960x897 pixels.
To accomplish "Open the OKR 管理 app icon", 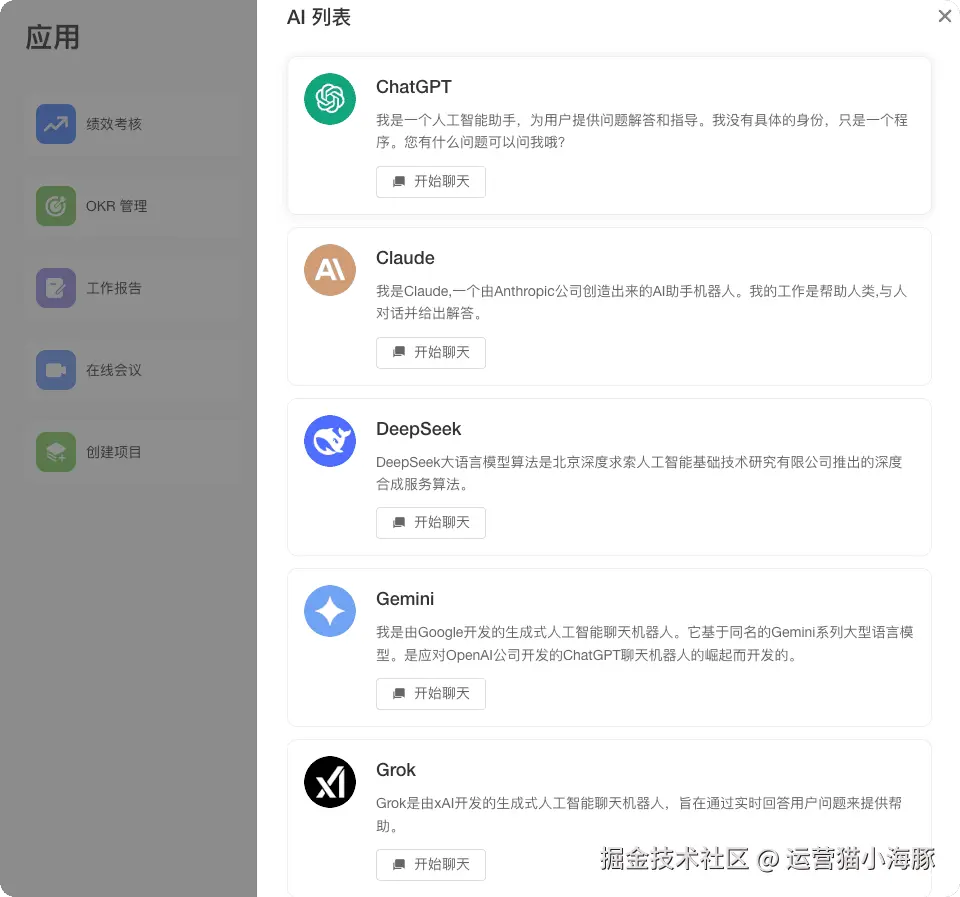I will [56, 206].
